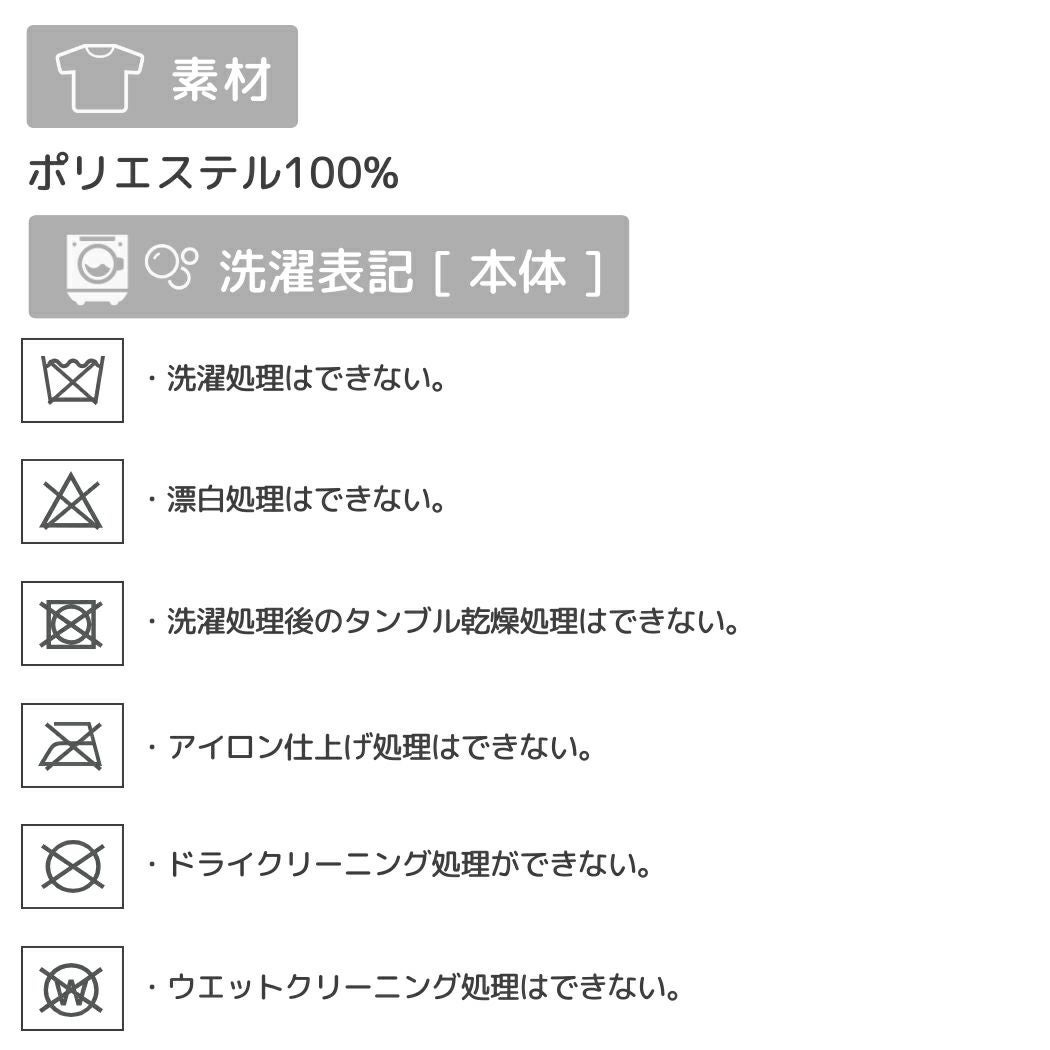Click the no tumble dry symbol
This screenshot has width=1050, height=1050.
click(72, 624)
